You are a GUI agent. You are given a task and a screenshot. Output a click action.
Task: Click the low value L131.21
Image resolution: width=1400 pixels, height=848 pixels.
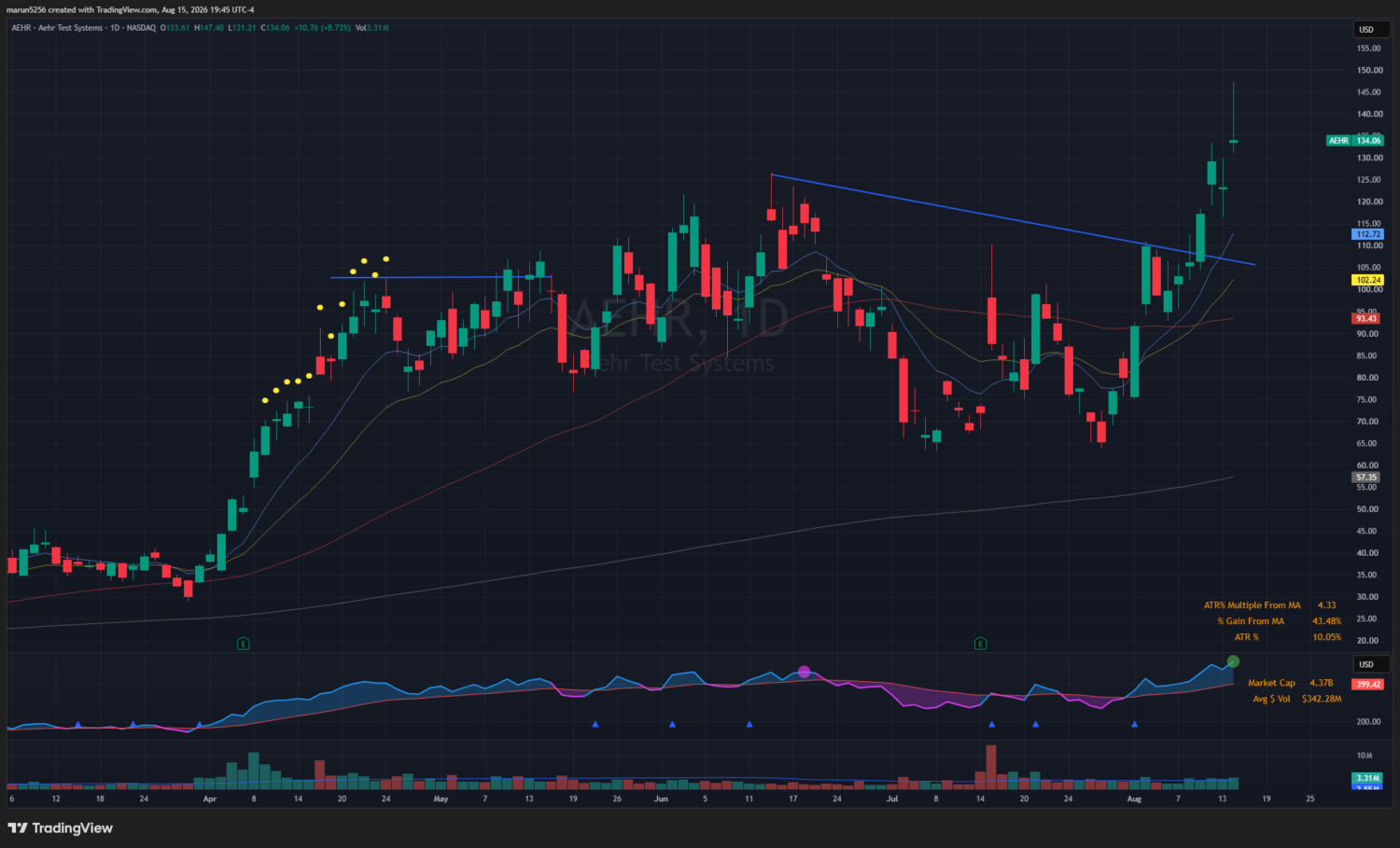tap(243, 28)
